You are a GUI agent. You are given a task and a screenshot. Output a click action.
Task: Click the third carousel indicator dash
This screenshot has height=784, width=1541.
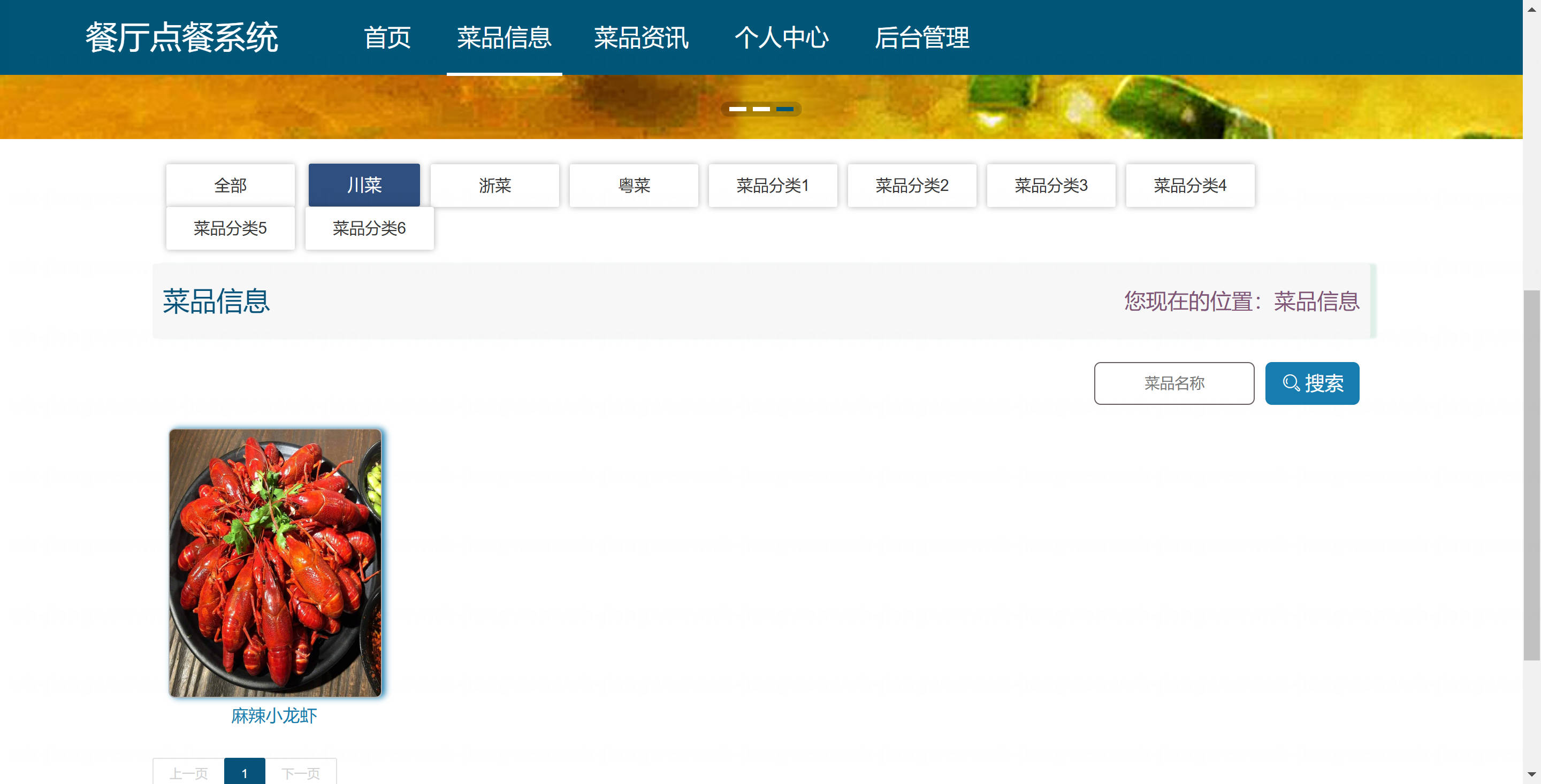tap(785, 109)
